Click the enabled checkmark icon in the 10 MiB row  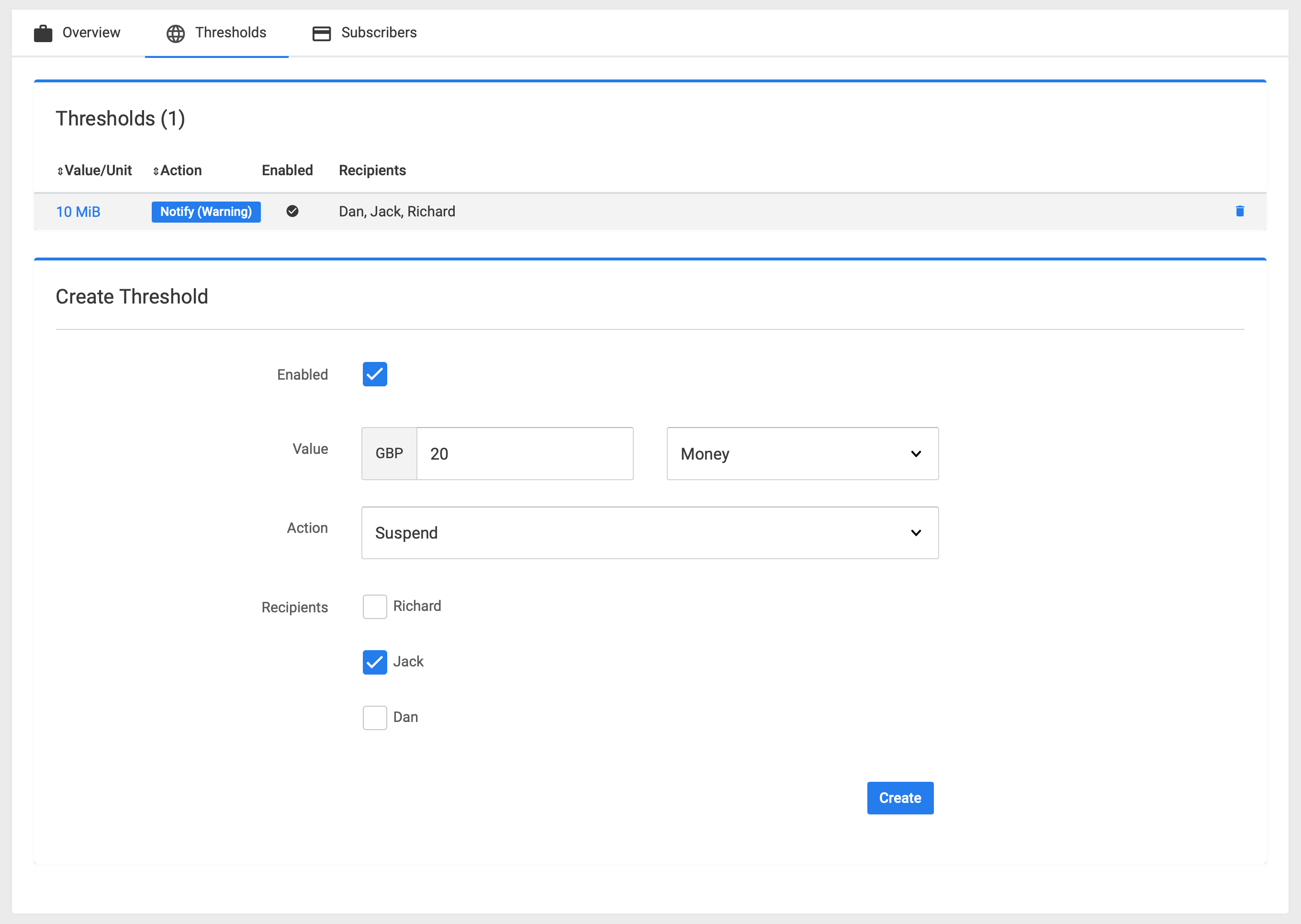point(292,211)
